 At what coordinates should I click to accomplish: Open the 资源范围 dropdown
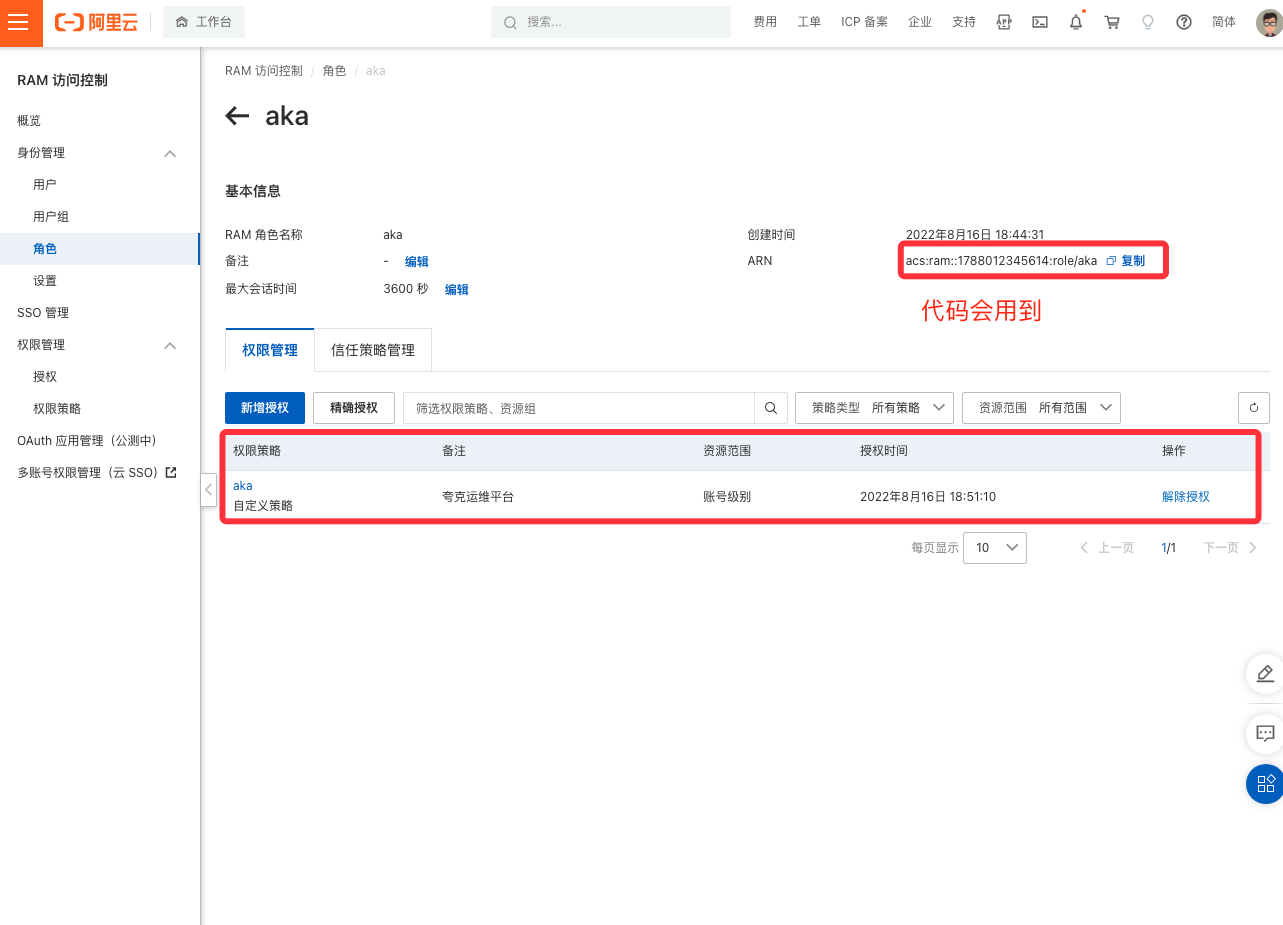click(1041, 408)
